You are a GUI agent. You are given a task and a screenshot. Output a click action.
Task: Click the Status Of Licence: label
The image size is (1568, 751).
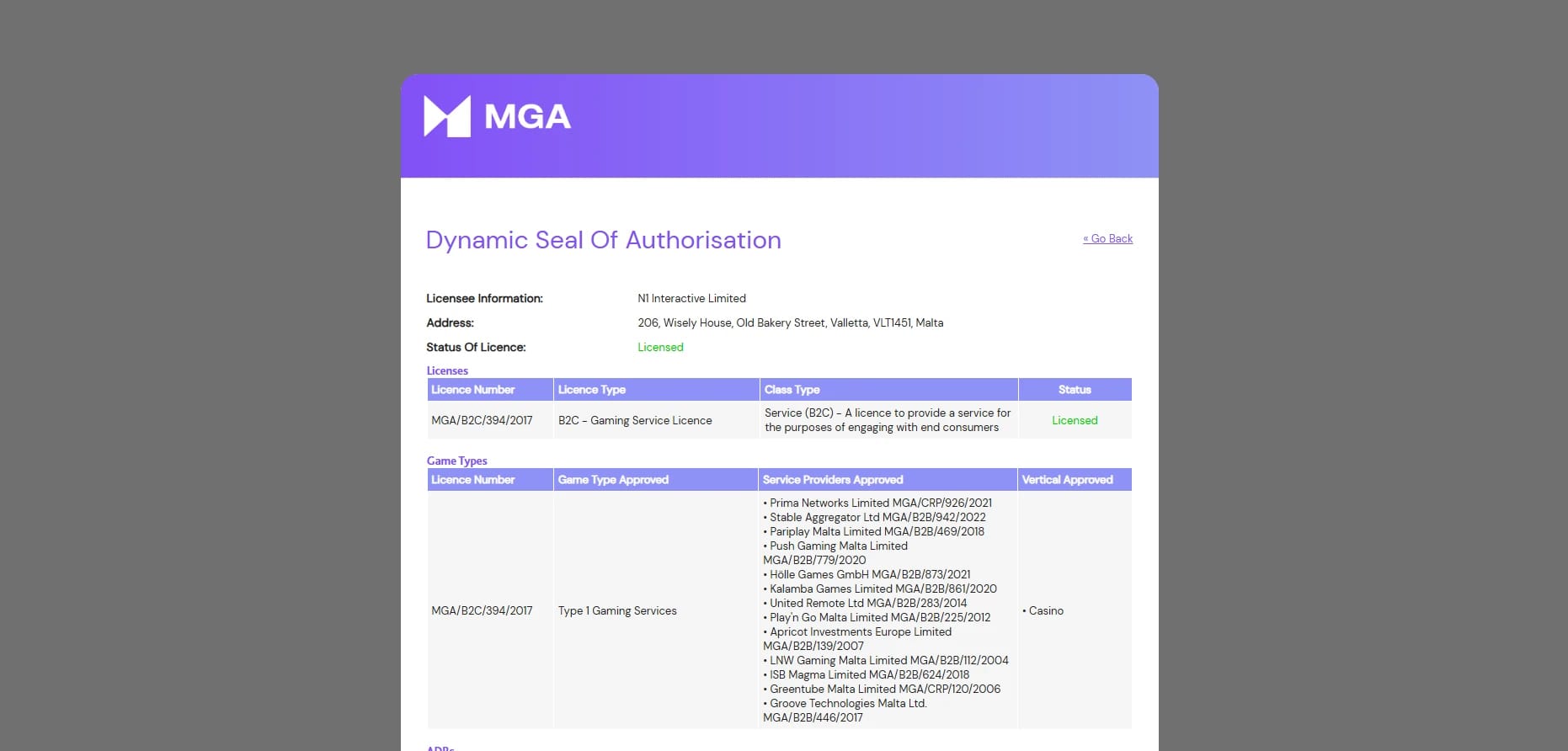(476, 347)
